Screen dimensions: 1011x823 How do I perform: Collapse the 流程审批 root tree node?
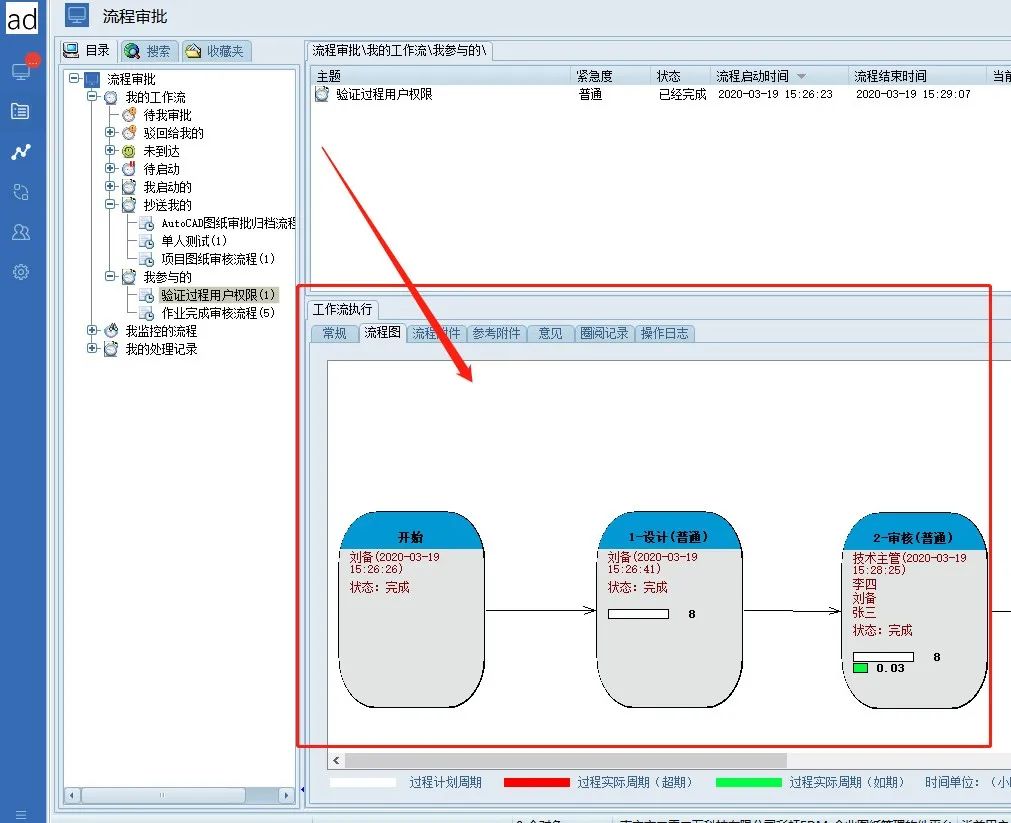tap(75, 79)
